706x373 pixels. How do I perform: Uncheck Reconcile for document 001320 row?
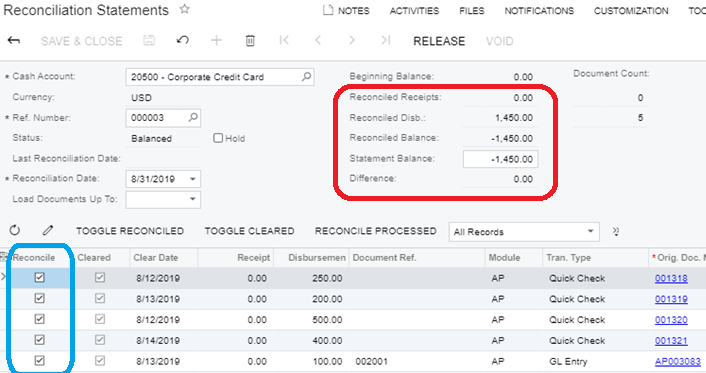tap(40, 319)
